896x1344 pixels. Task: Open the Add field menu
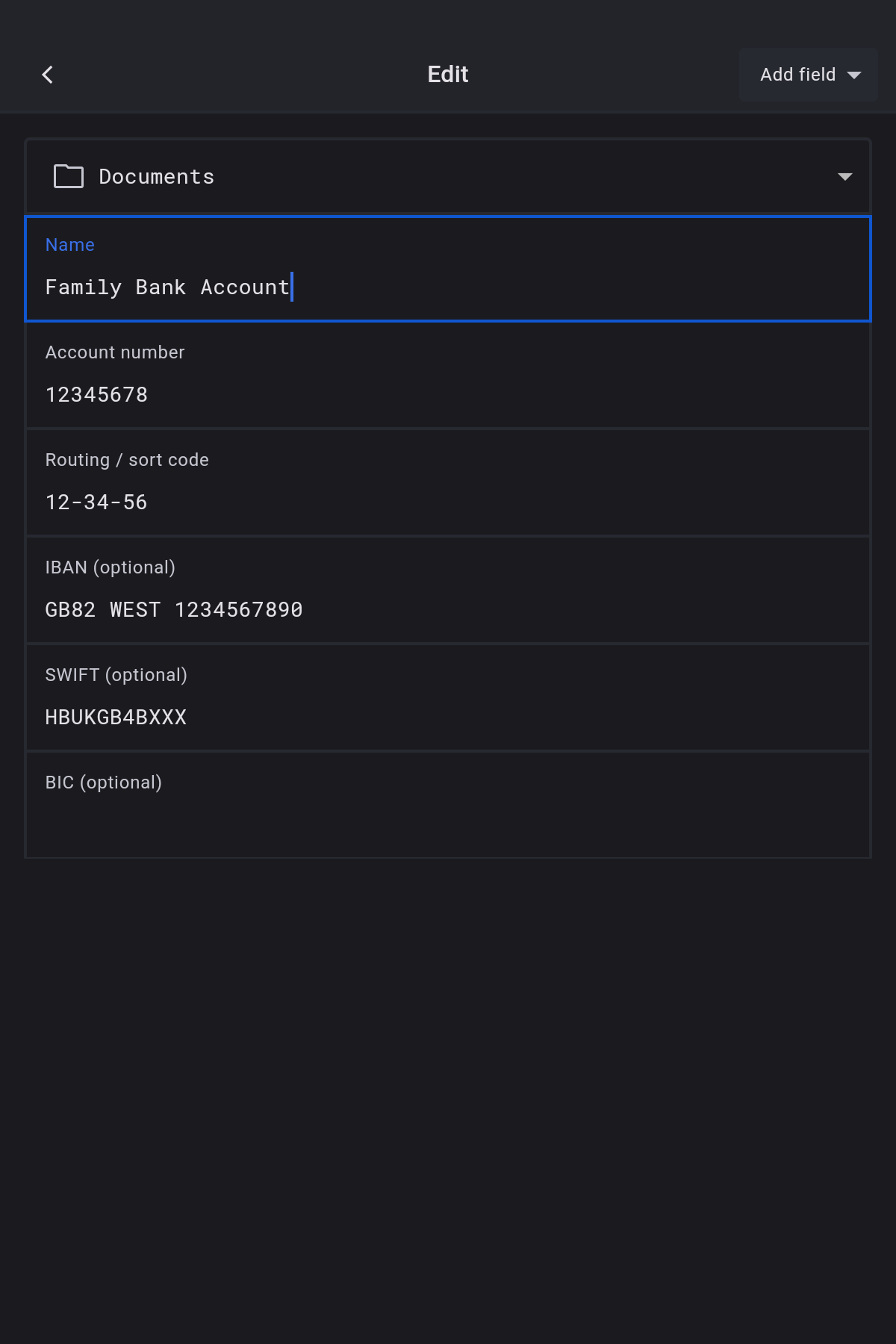coord(797,75)
